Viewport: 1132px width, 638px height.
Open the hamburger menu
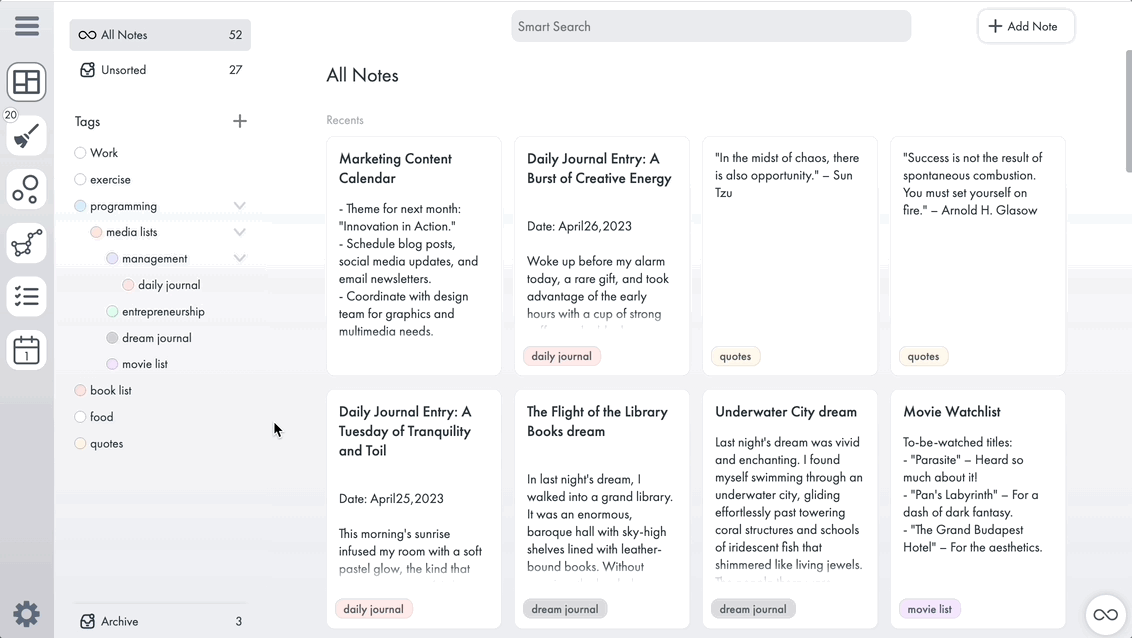coord(26,25)
